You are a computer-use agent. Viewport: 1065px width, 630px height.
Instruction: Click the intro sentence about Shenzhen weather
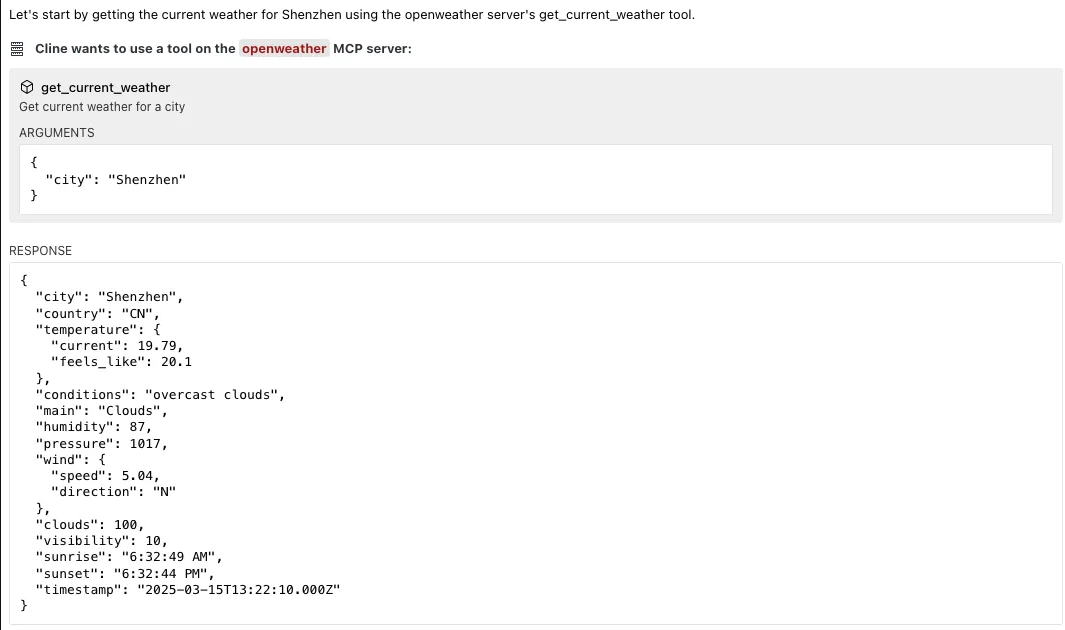click(352, 15)
